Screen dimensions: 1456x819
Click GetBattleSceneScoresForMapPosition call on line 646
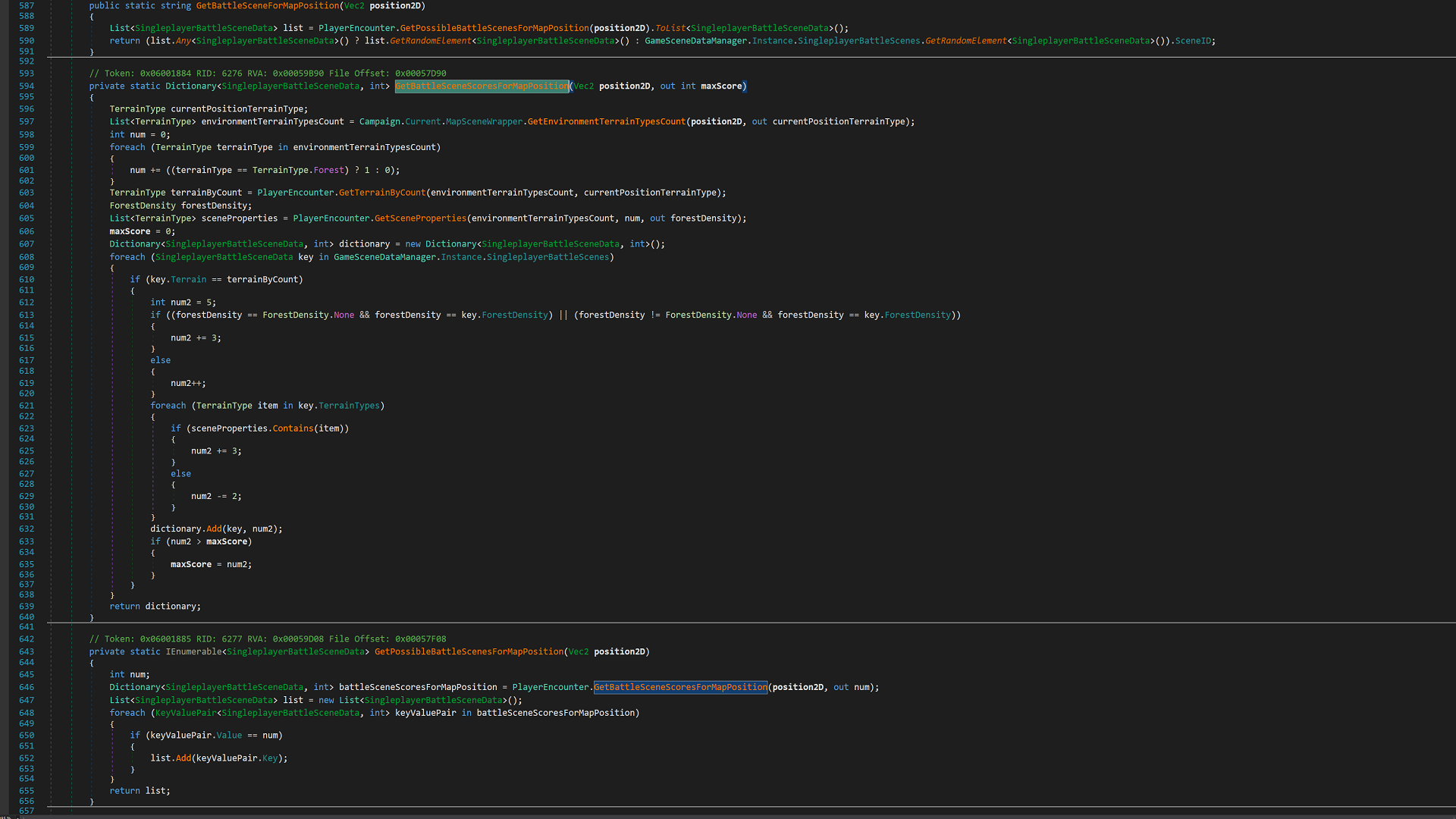click(x=680, y=688)
